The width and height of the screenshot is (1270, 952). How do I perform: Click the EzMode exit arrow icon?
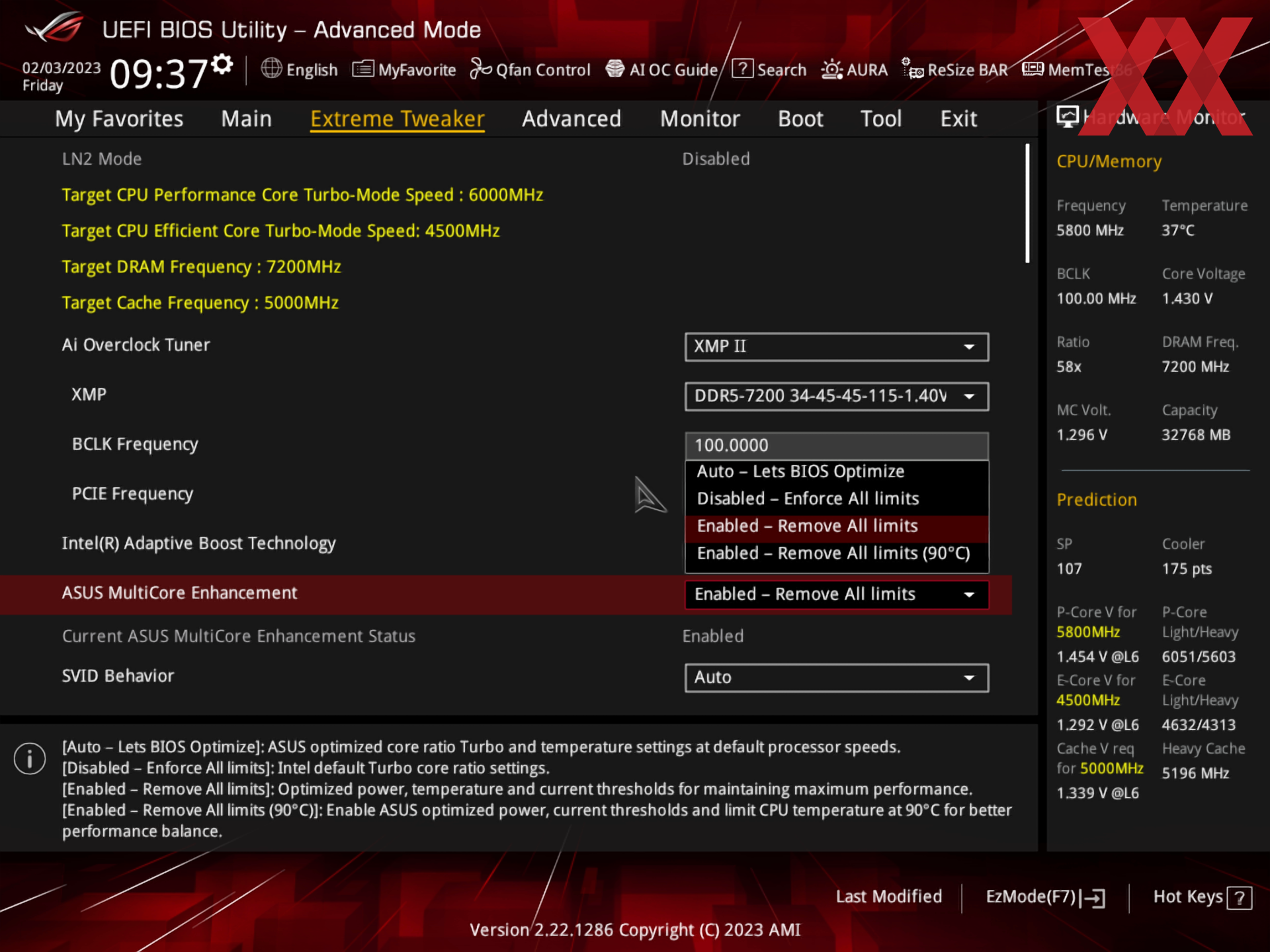[1093, 898]
